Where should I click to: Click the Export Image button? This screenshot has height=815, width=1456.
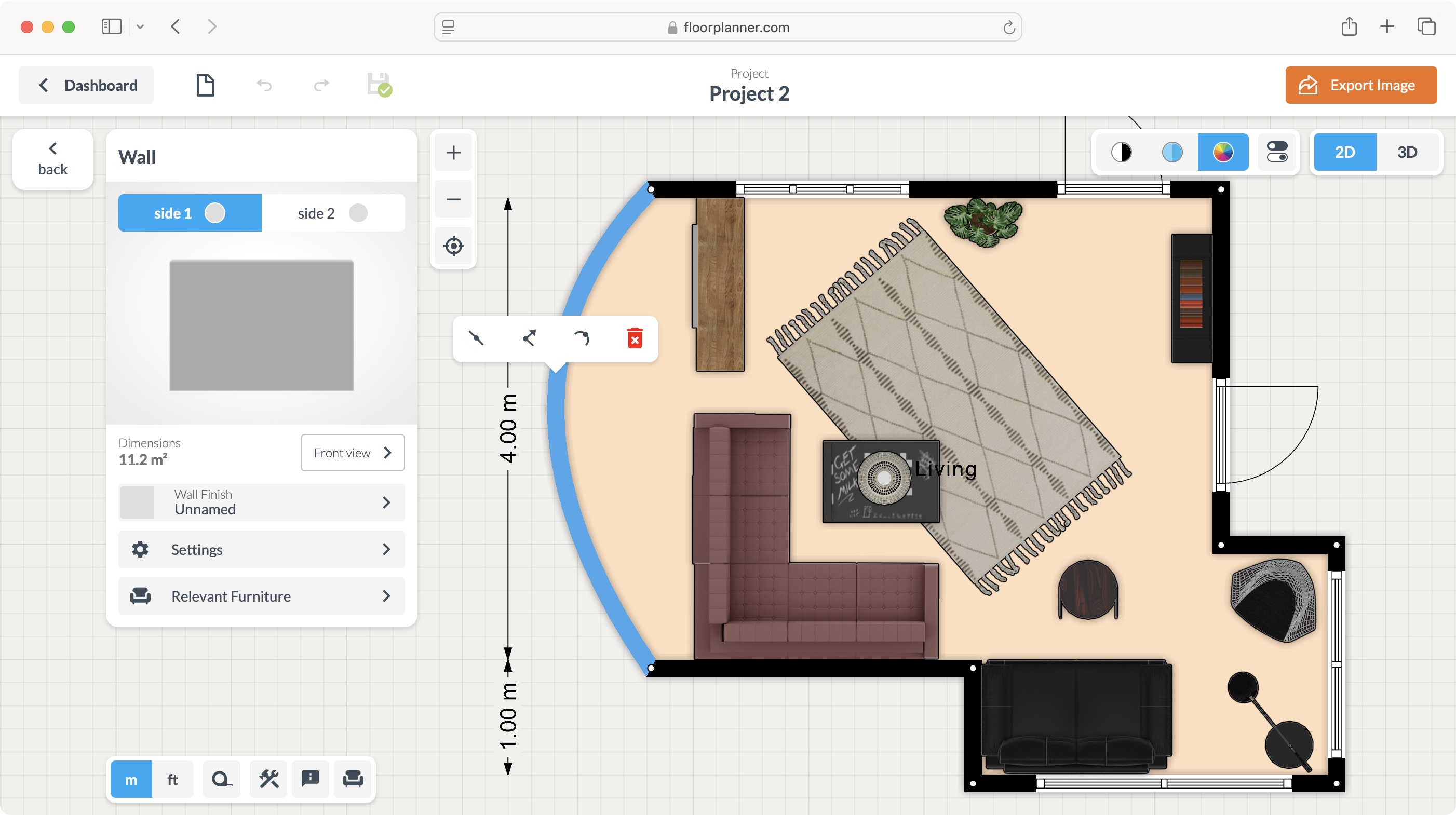tap(1360, 85)
